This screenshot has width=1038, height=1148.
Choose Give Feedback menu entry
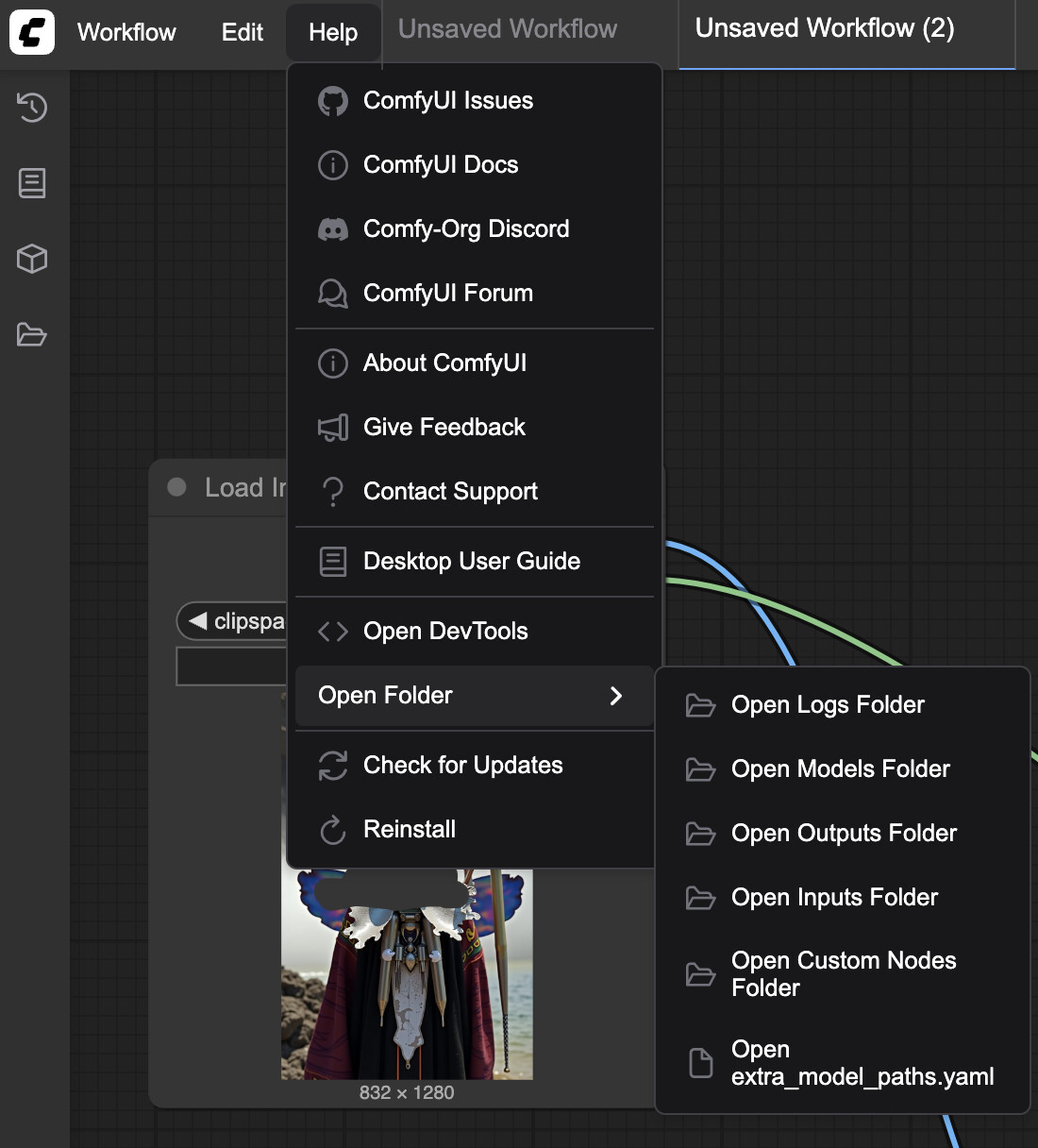[x=475, y=428]
